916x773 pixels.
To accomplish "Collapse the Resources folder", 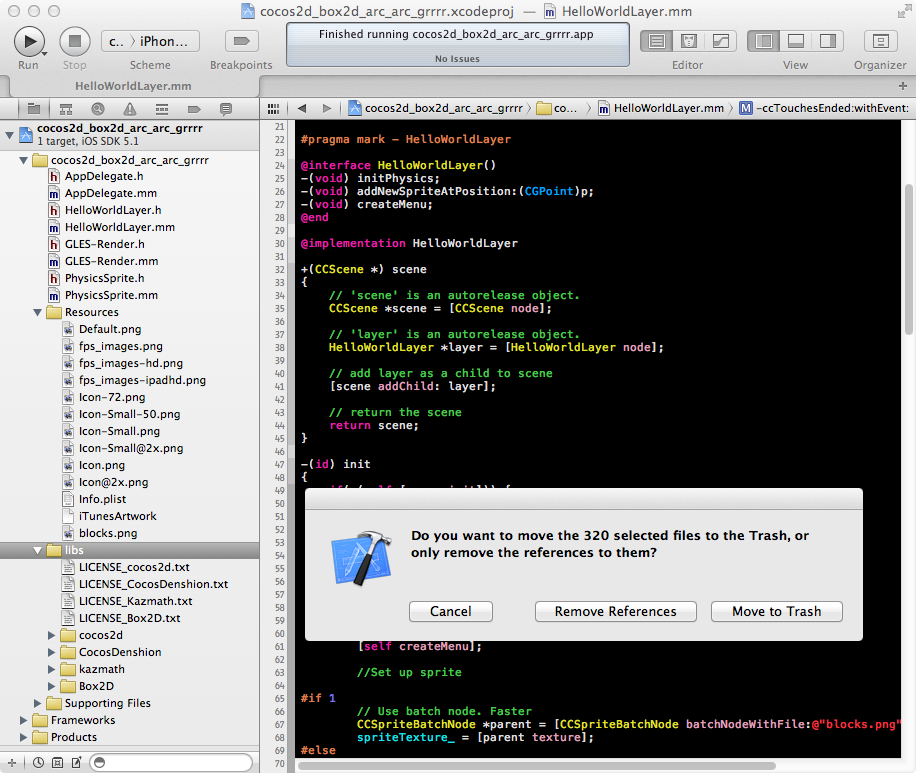I will [37, 313].
